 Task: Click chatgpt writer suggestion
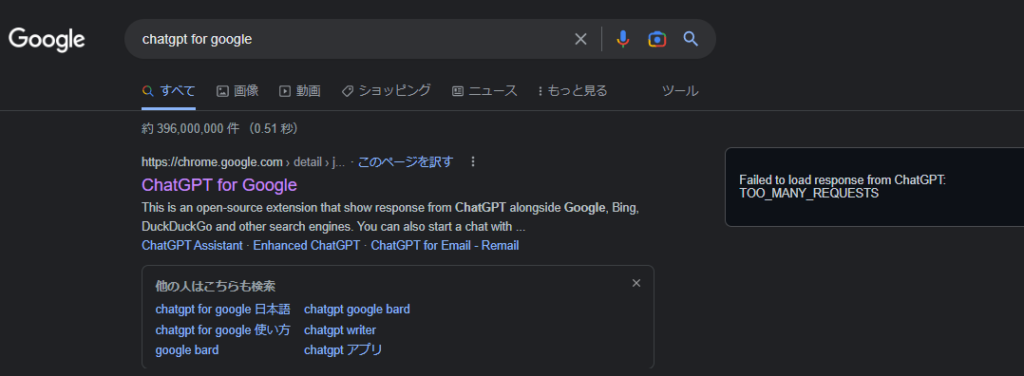340,330
